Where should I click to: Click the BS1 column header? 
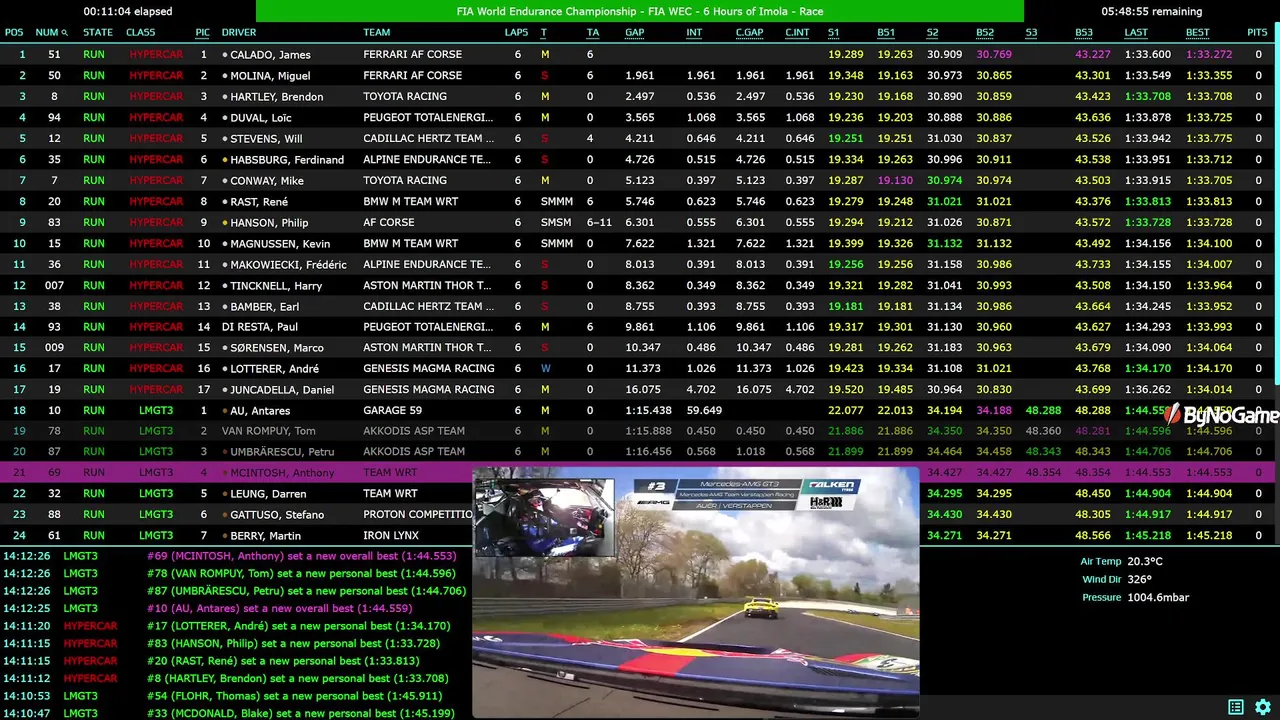pos(886,33)
